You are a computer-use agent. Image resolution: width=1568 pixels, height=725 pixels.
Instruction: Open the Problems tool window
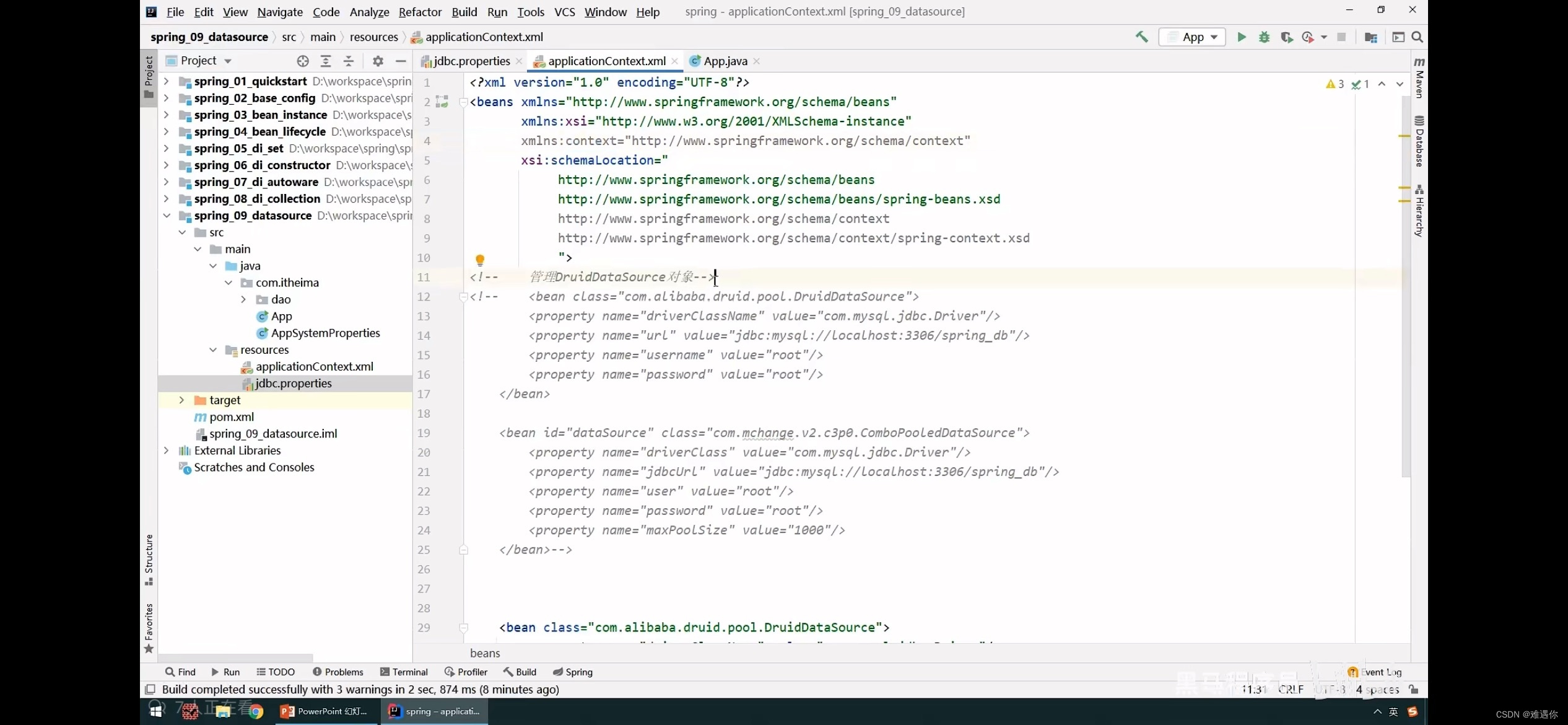pos(338,672)
